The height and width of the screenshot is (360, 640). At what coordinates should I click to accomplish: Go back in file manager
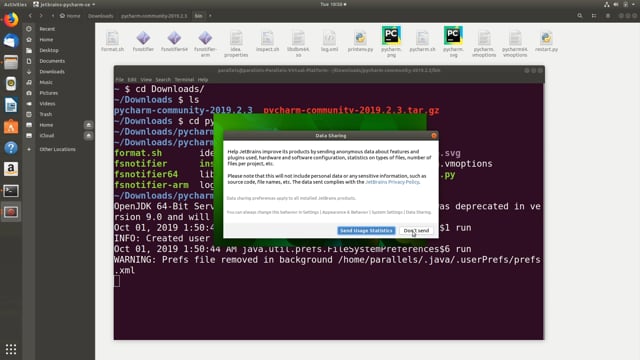[30, 16]
